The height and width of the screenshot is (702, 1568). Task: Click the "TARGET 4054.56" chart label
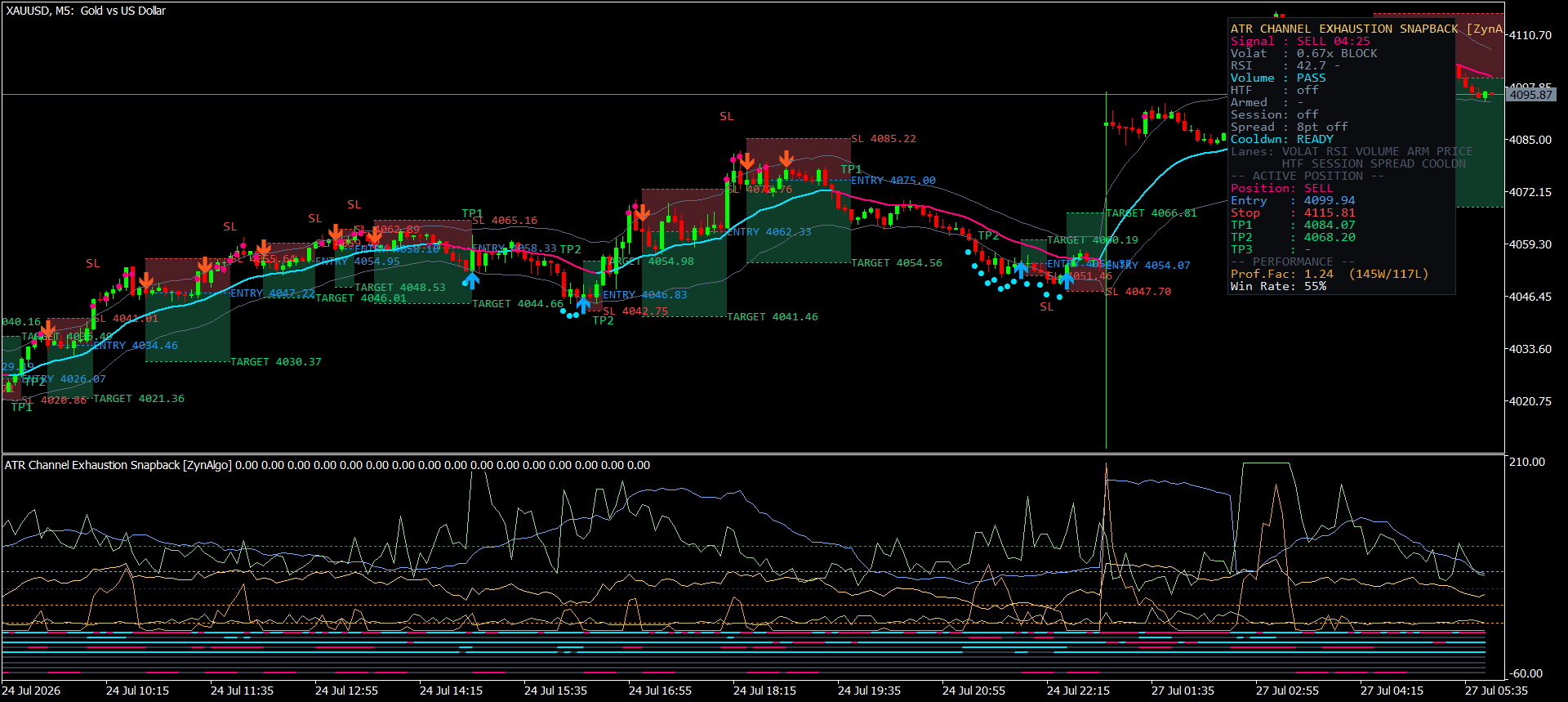[897, 263]
